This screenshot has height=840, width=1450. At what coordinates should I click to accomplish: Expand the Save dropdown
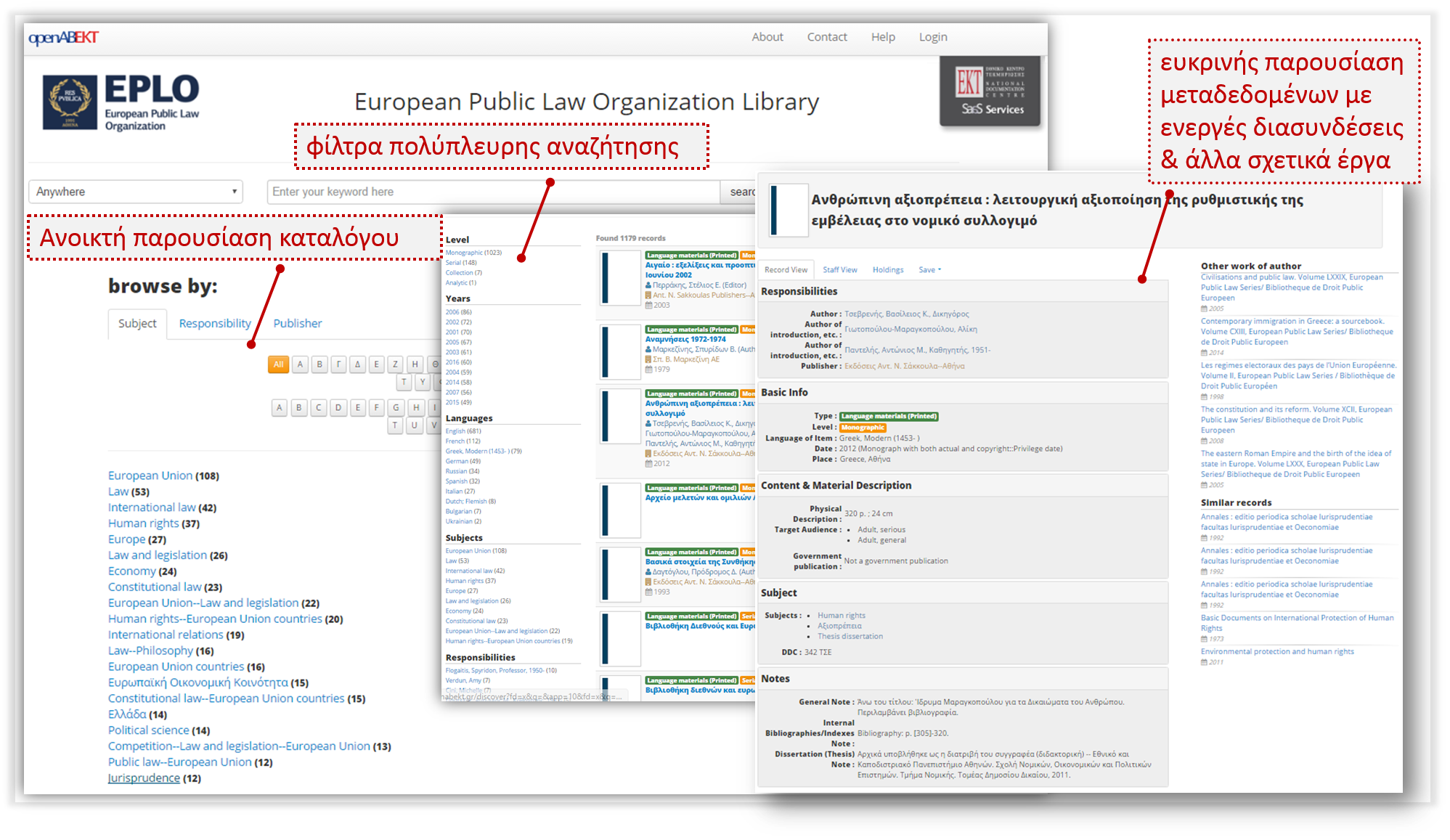(929, 270)
